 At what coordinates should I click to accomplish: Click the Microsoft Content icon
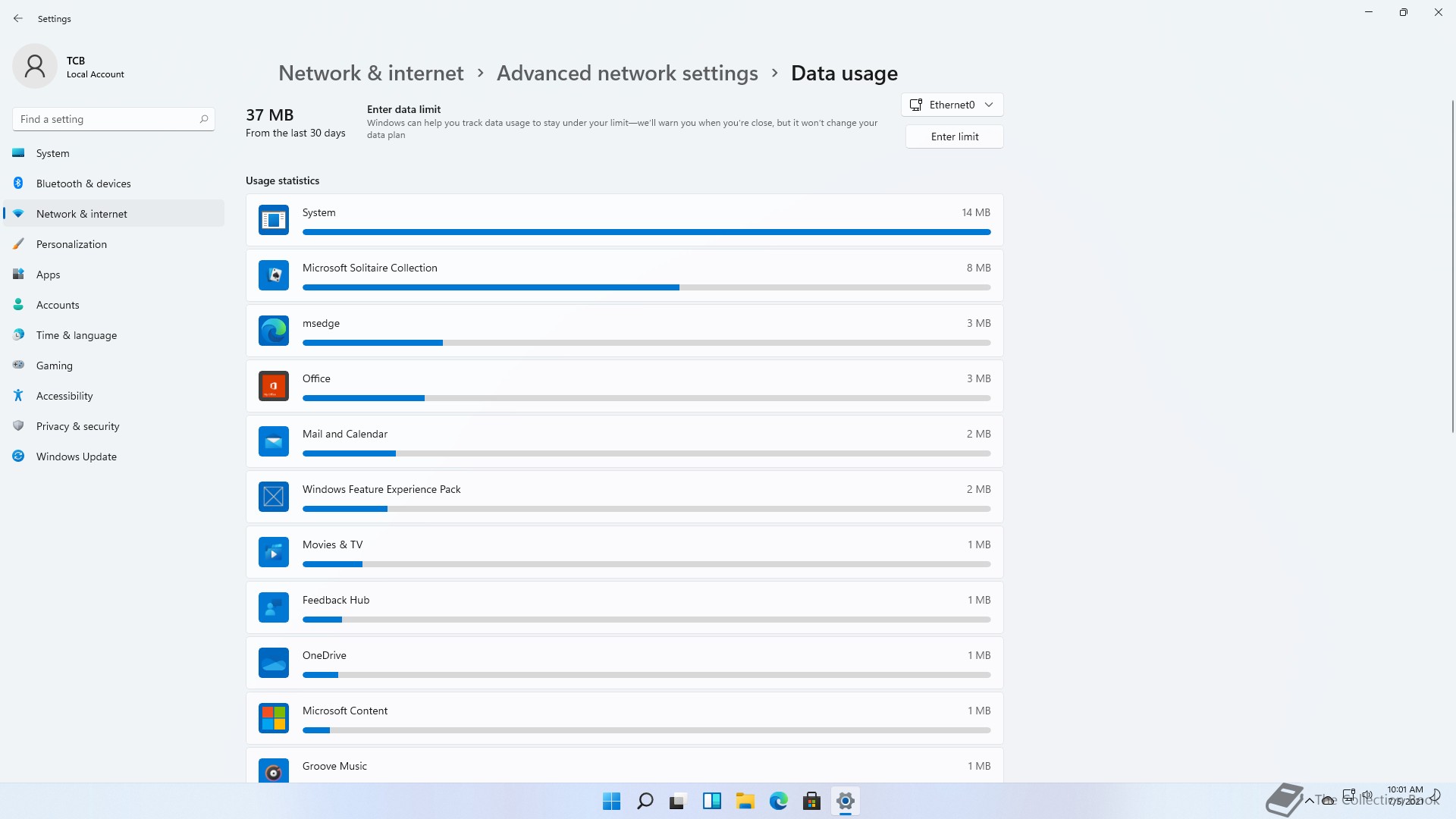coord(273,718)
